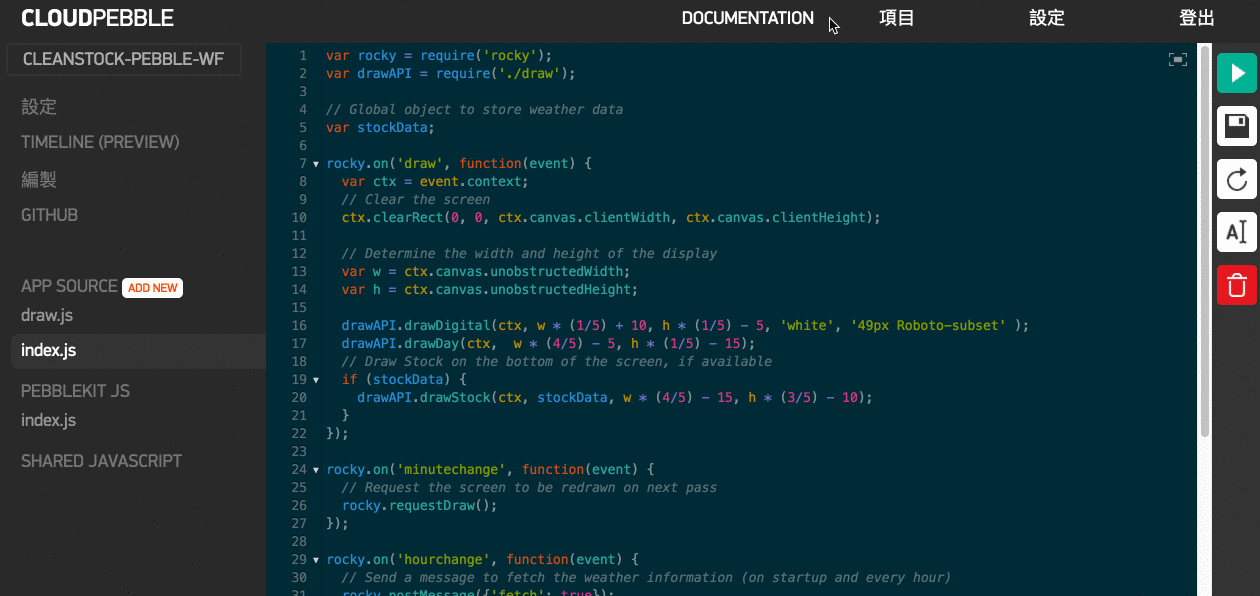Image resolution: width=1260 pixels, height=596 pixels.
Task: Open the top bar 設定 menu item
Action: (x=1047, y=18)
